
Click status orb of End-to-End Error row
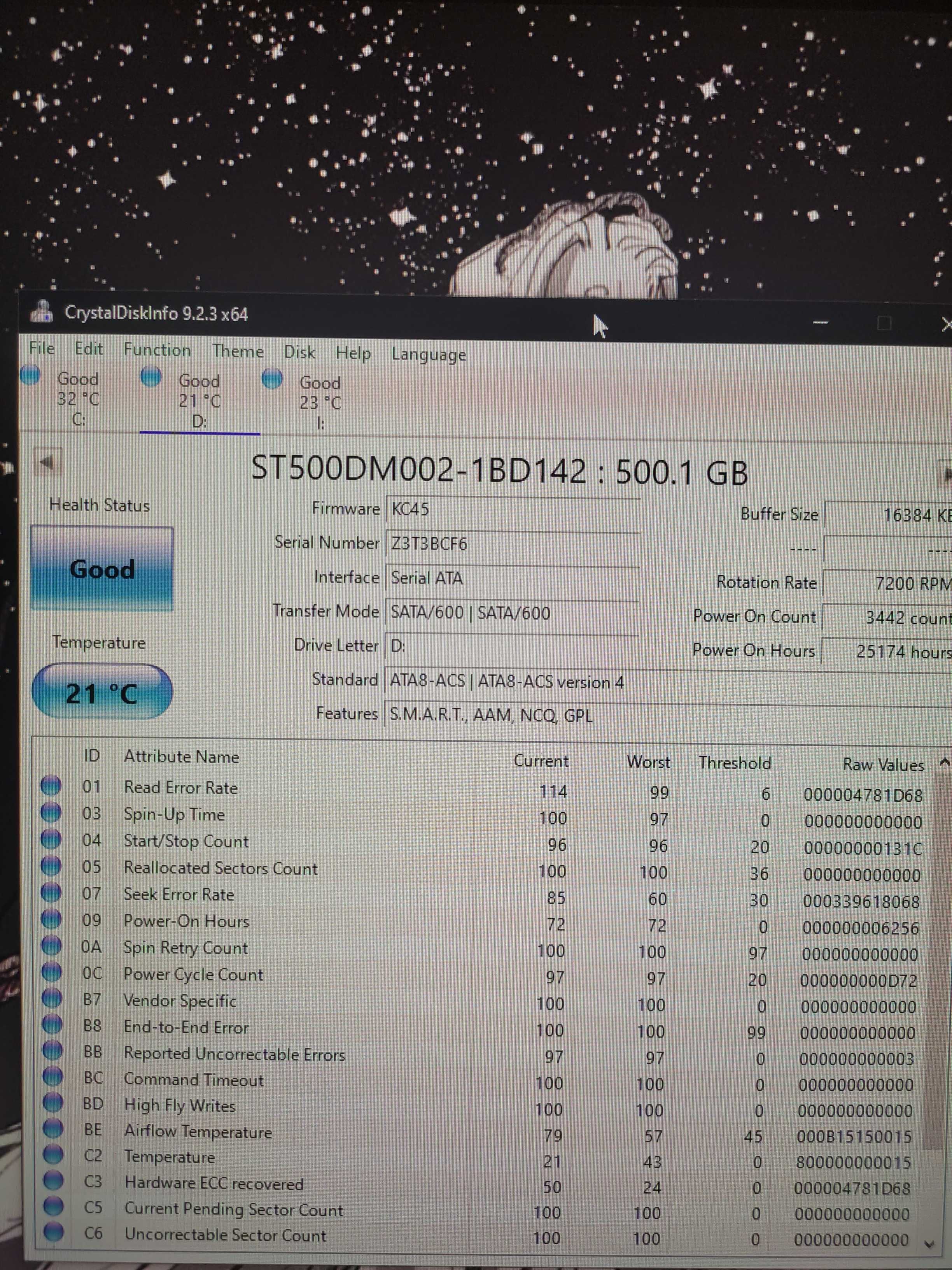[x=52, y=1024]
